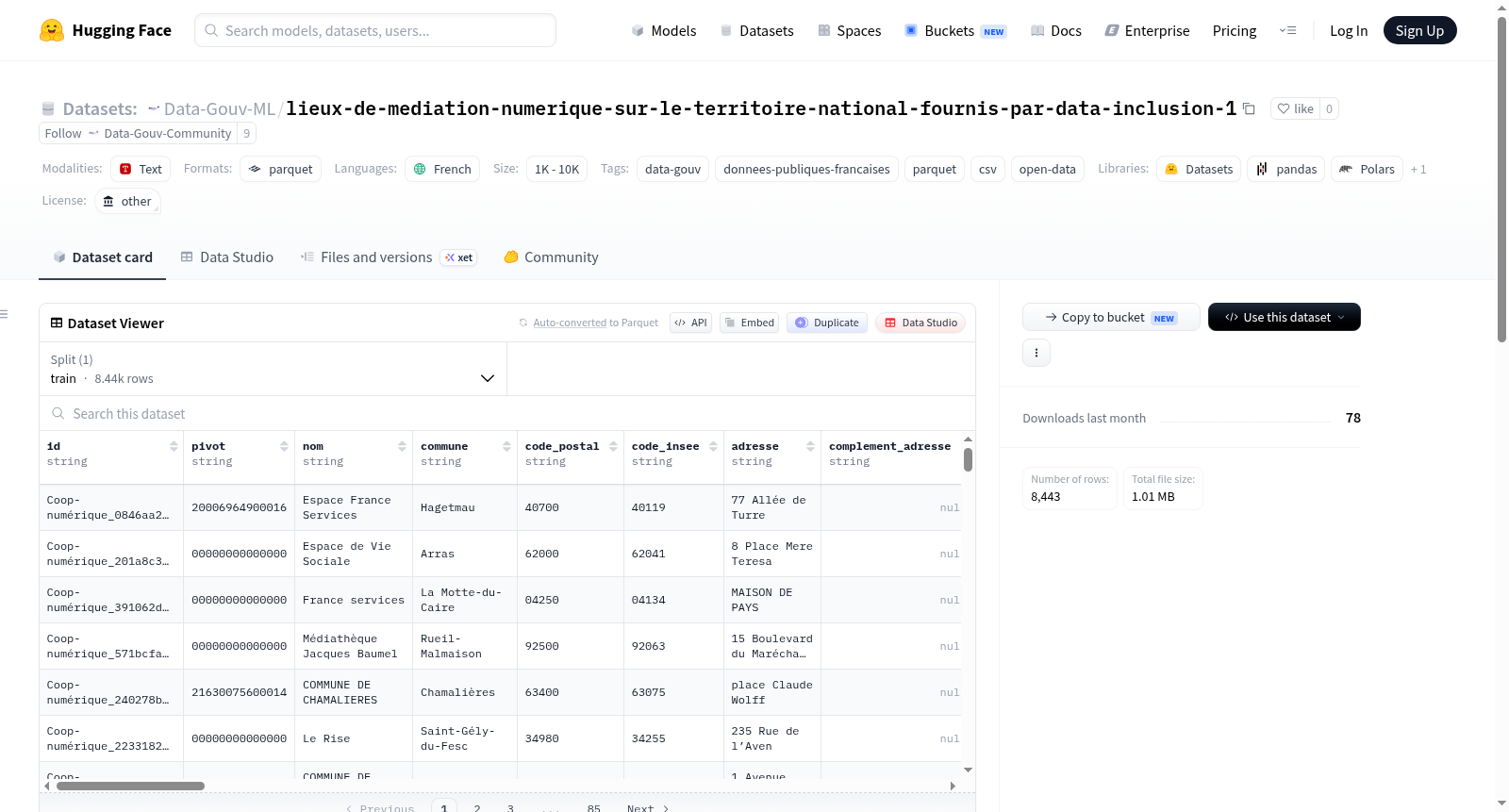Sort the table by the adresse column
Viewport: 1509px width, 812px height.
[810, 446]
